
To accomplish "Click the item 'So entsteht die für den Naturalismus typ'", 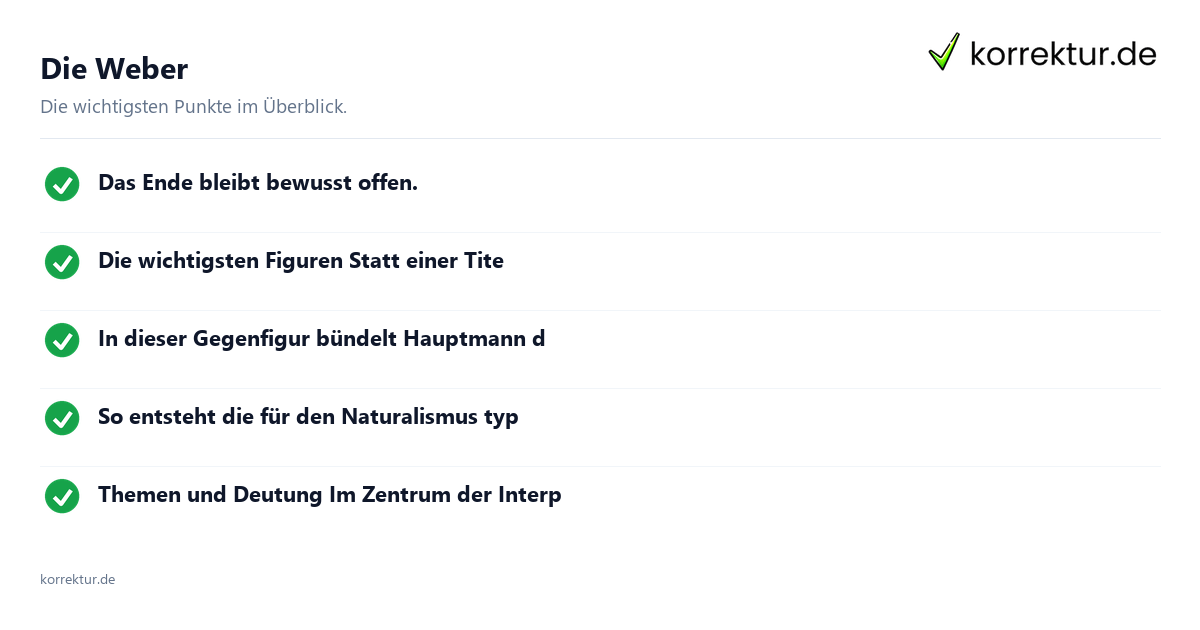I will [308, 417].
